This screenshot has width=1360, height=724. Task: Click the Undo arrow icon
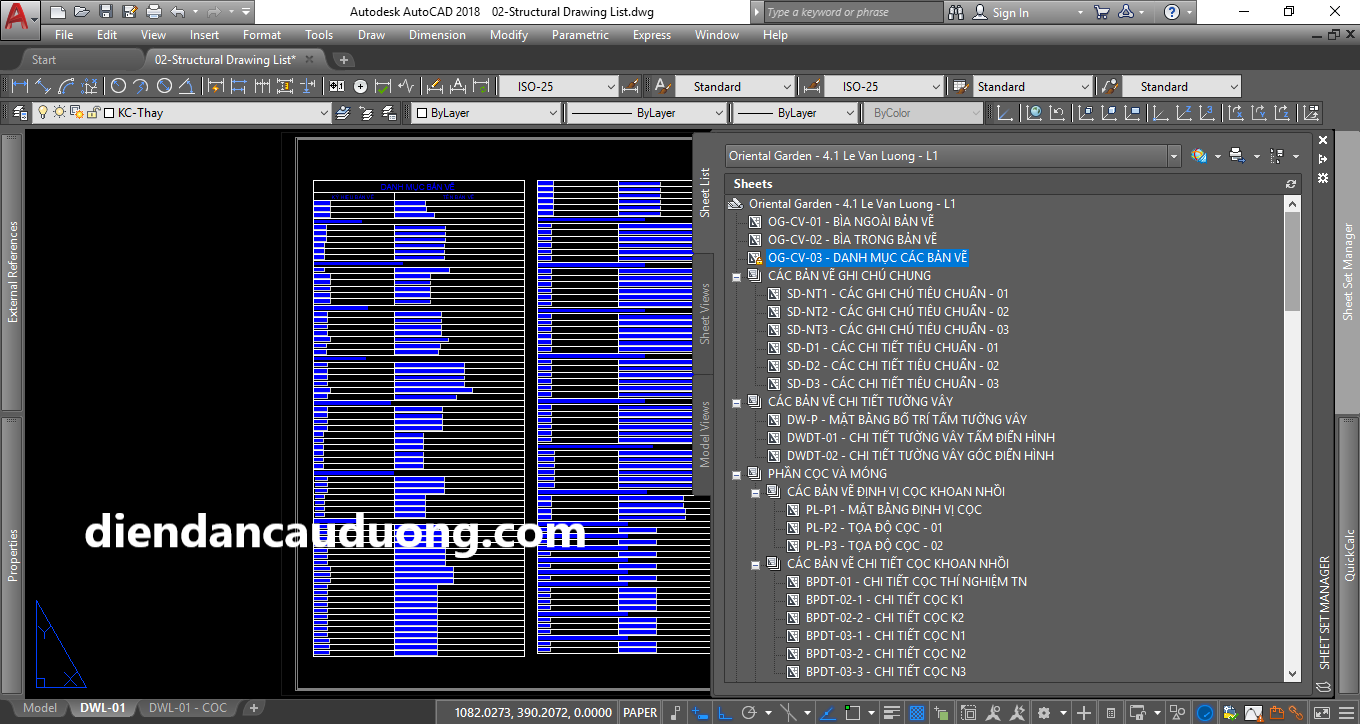pyautogui.click(x=177, y=12)
